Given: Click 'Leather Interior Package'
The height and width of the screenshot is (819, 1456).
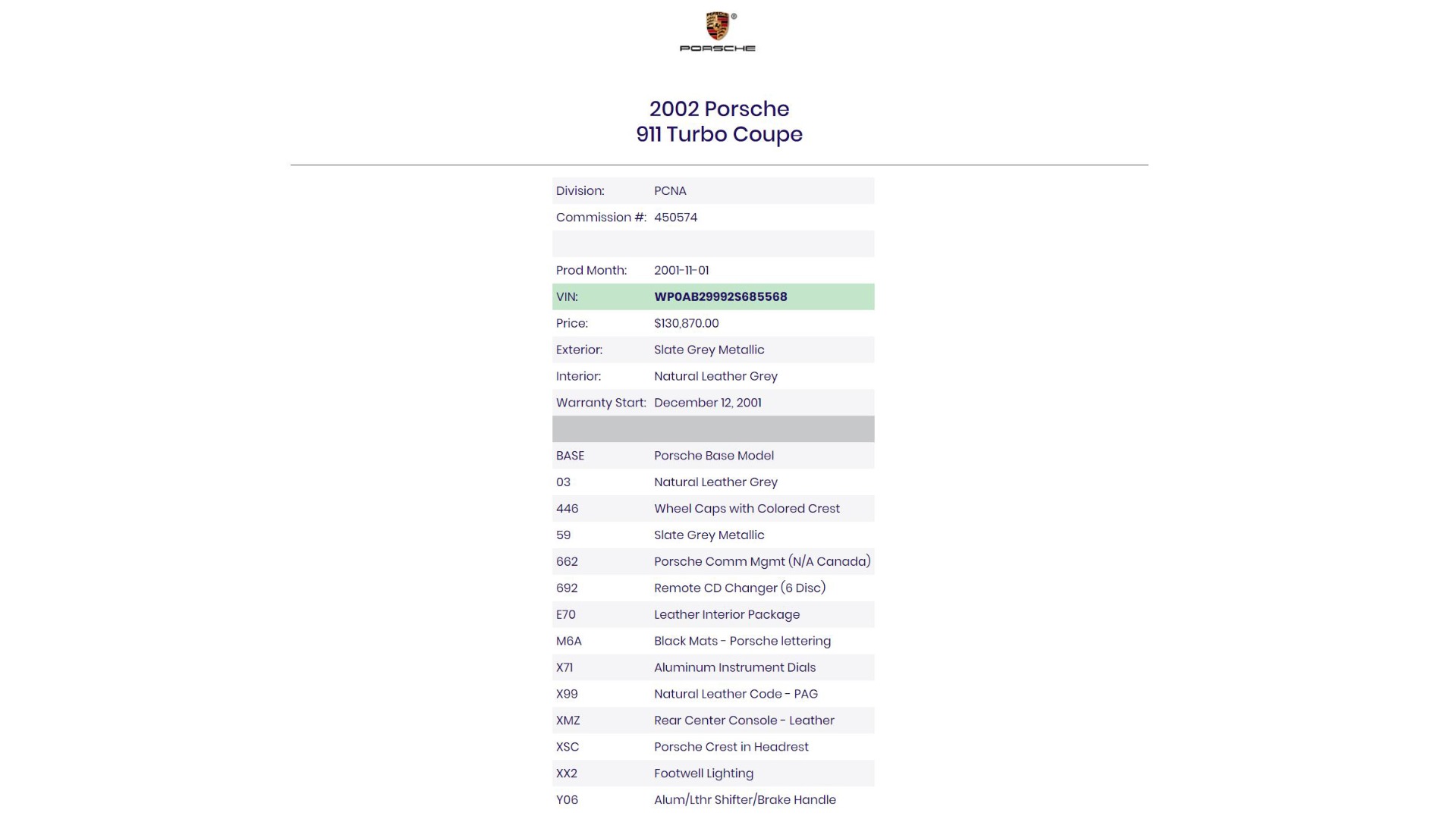Looking at the screenshot, I should coord(727,615).
